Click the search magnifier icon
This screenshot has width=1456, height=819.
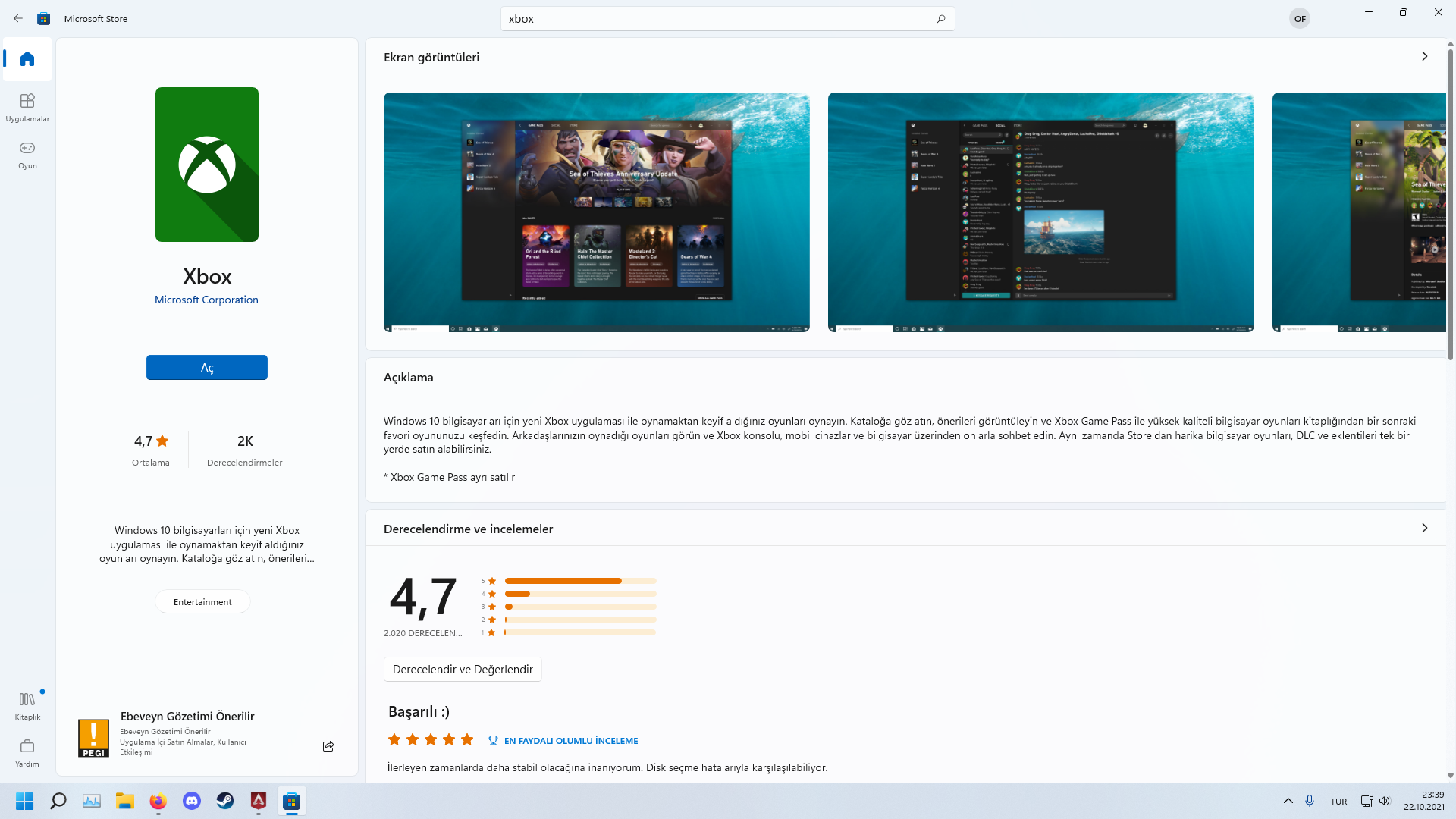(941, 19)
